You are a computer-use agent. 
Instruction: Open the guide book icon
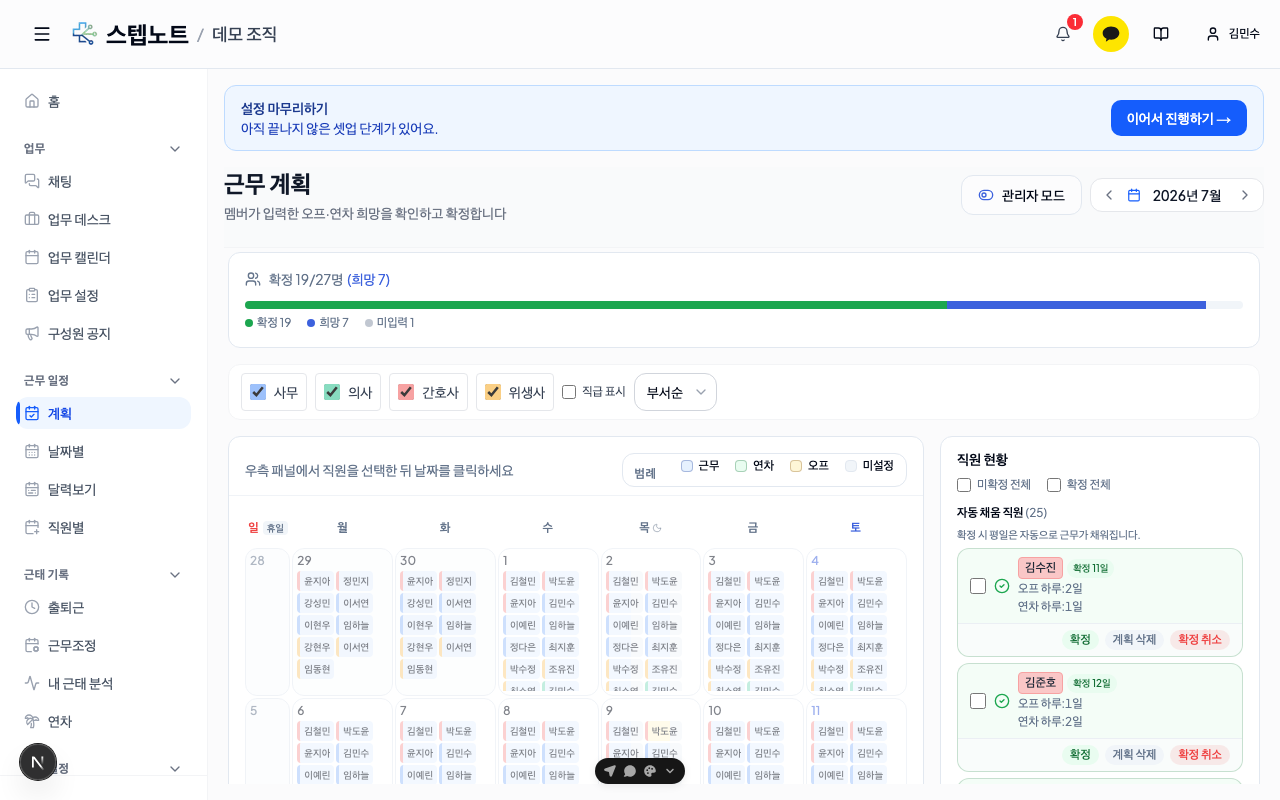pyautogui.click(x=1161, y=34)
